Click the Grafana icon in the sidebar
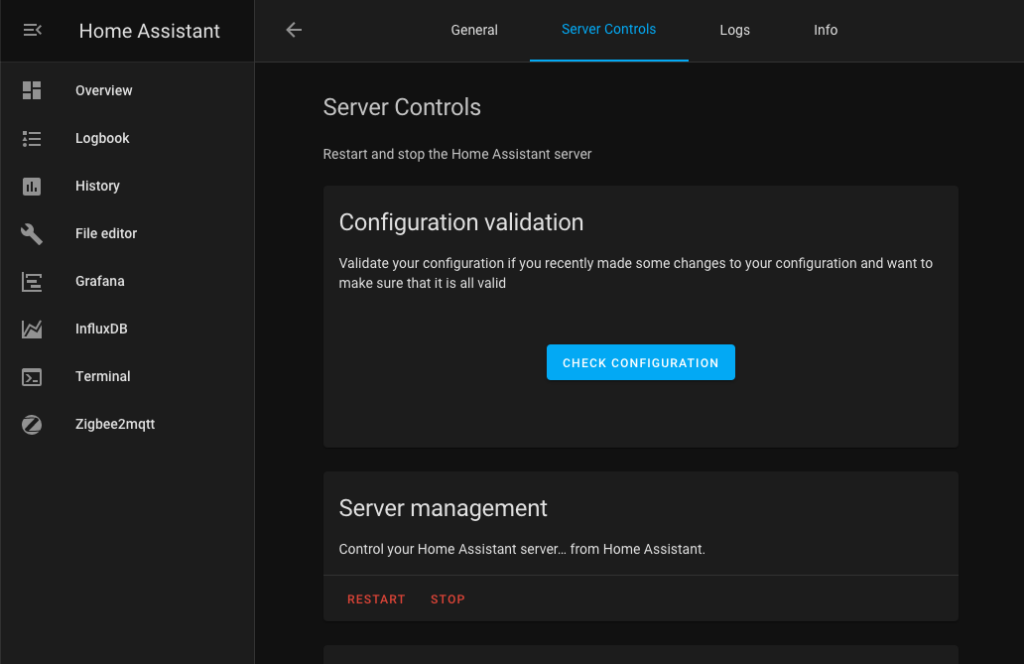Screen dimensions: 1024x664 (x=31, y=281)
